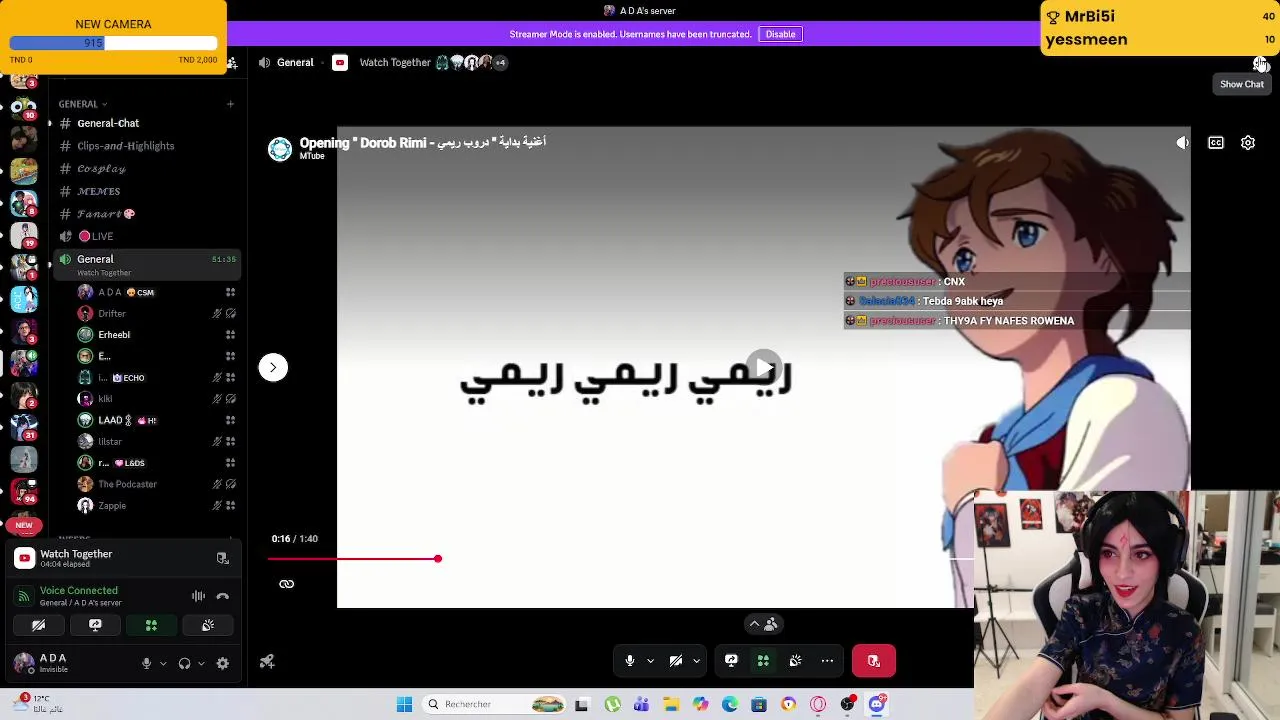Add a channel with GENERAL plus icon
The image size is (1280, 720).
[230, 104]
